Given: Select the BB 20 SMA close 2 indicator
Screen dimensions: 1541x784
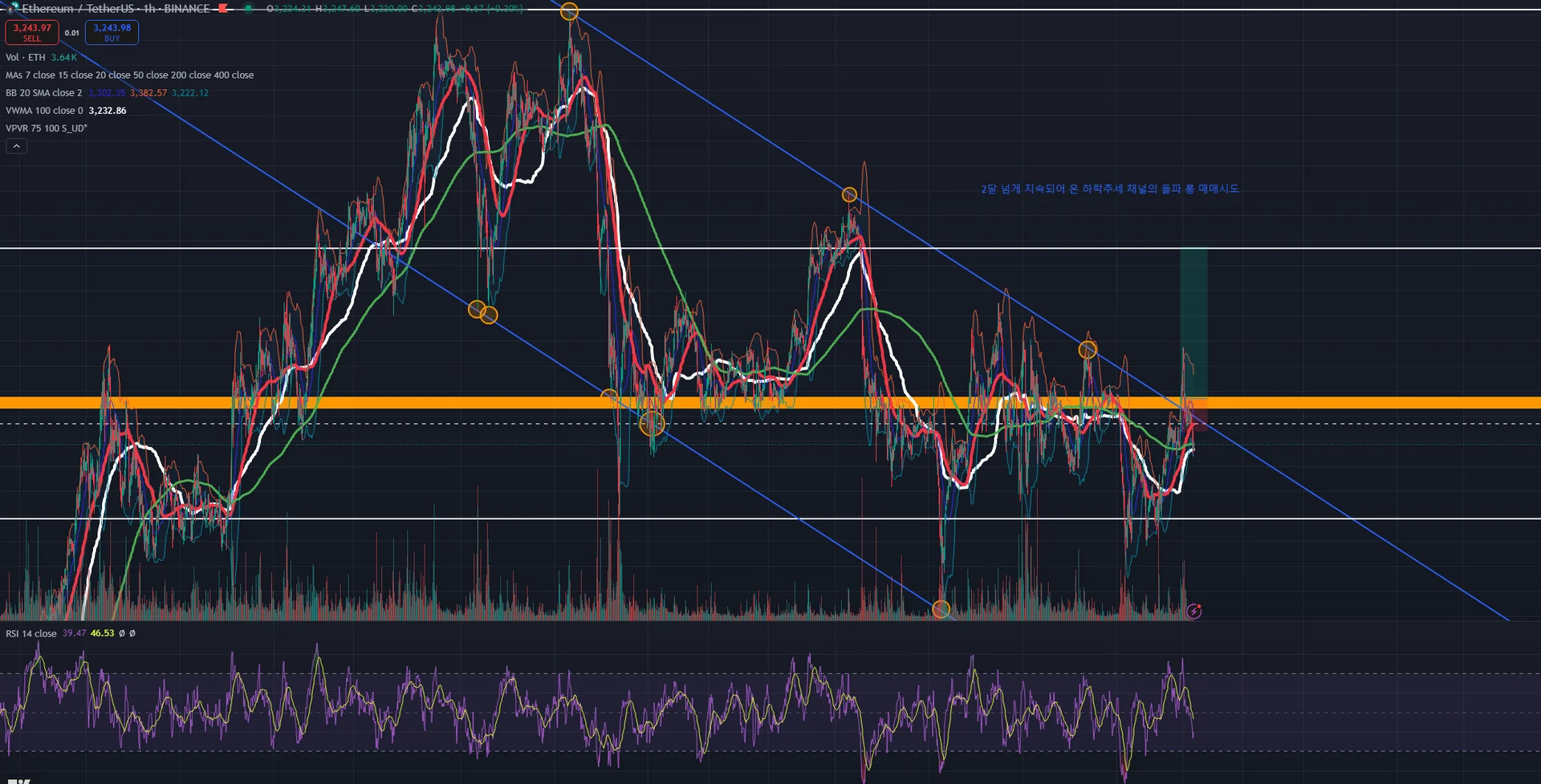Looking at the screenshot, I should pyautogui.click(x=43, y=93).
